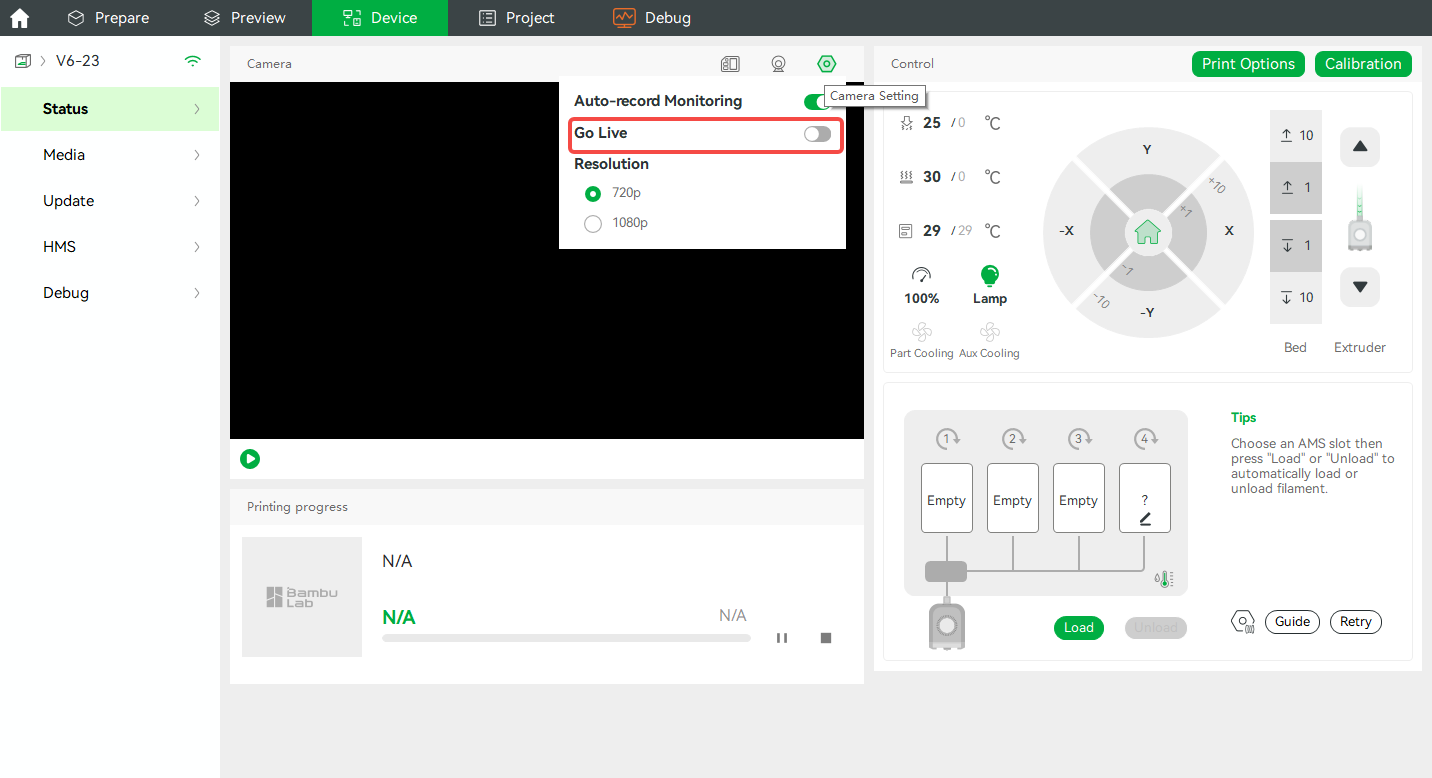The height and width of the screenshot is (778, 1432).
Task: Home the axes with center home icon
Action: tap(1147, 232)
